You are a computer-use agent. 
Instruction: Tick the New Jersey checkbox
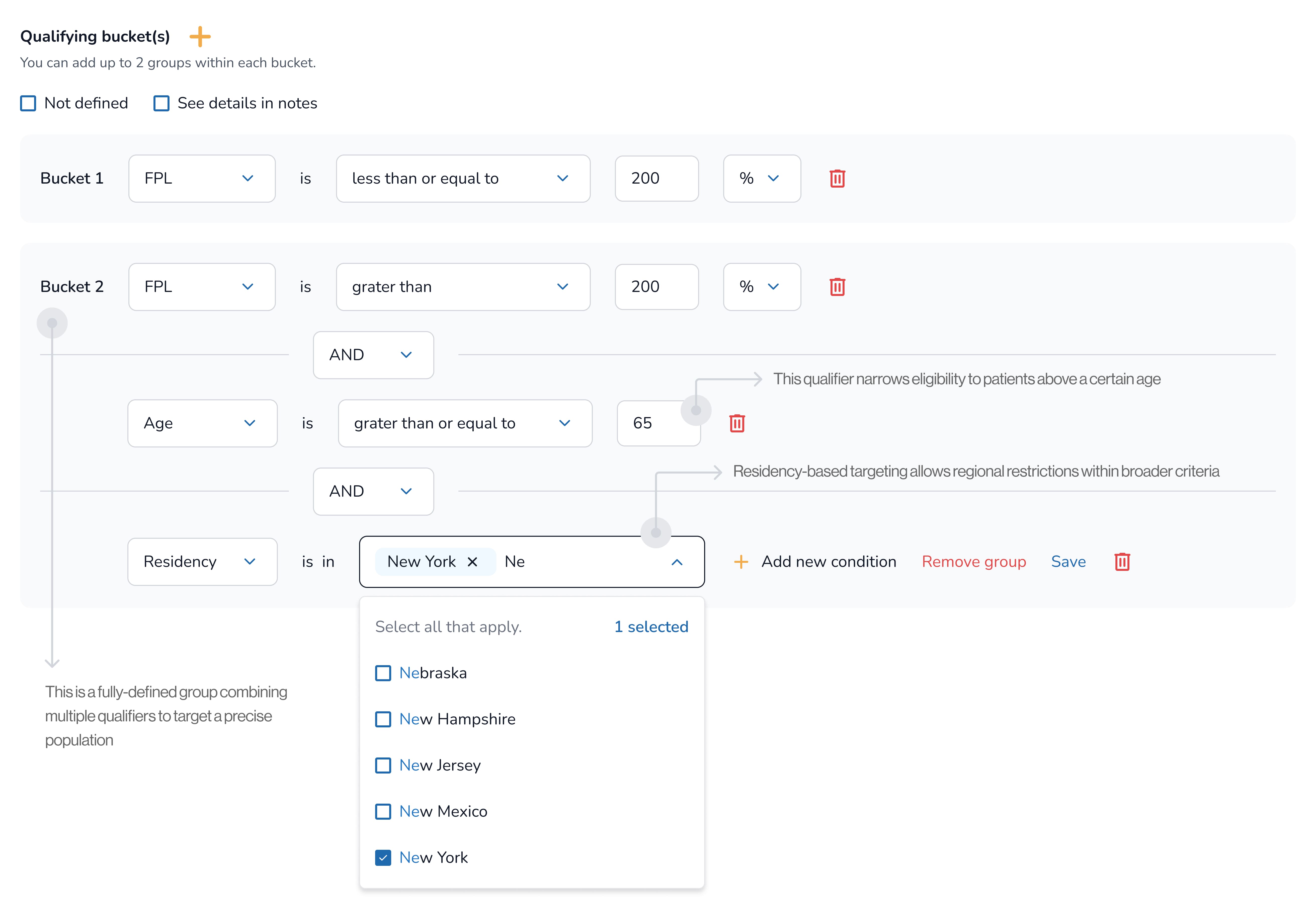point(383,765)
